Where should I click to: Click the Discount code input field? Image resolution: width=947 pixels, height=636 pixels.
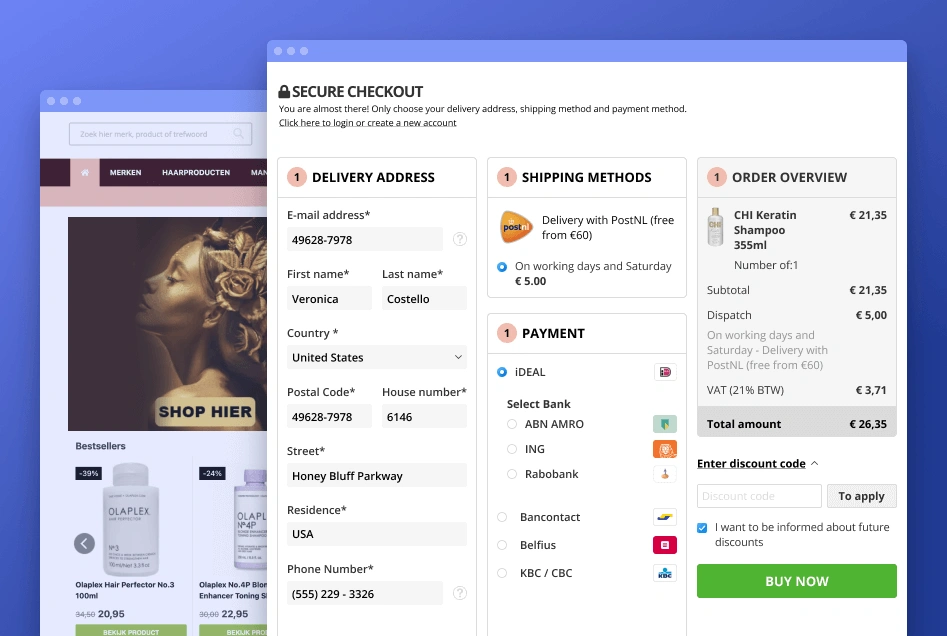[x=759, y=496]
